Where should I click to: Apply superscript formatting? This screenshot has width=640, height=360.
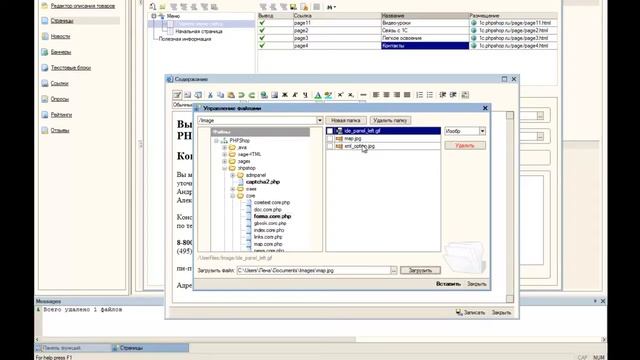[x=340, y=95]
